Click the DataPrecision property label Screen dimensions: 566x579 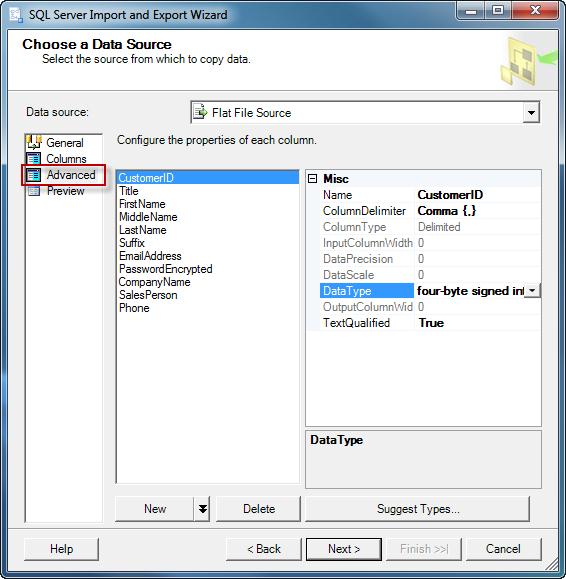click(x=358, y=259)
